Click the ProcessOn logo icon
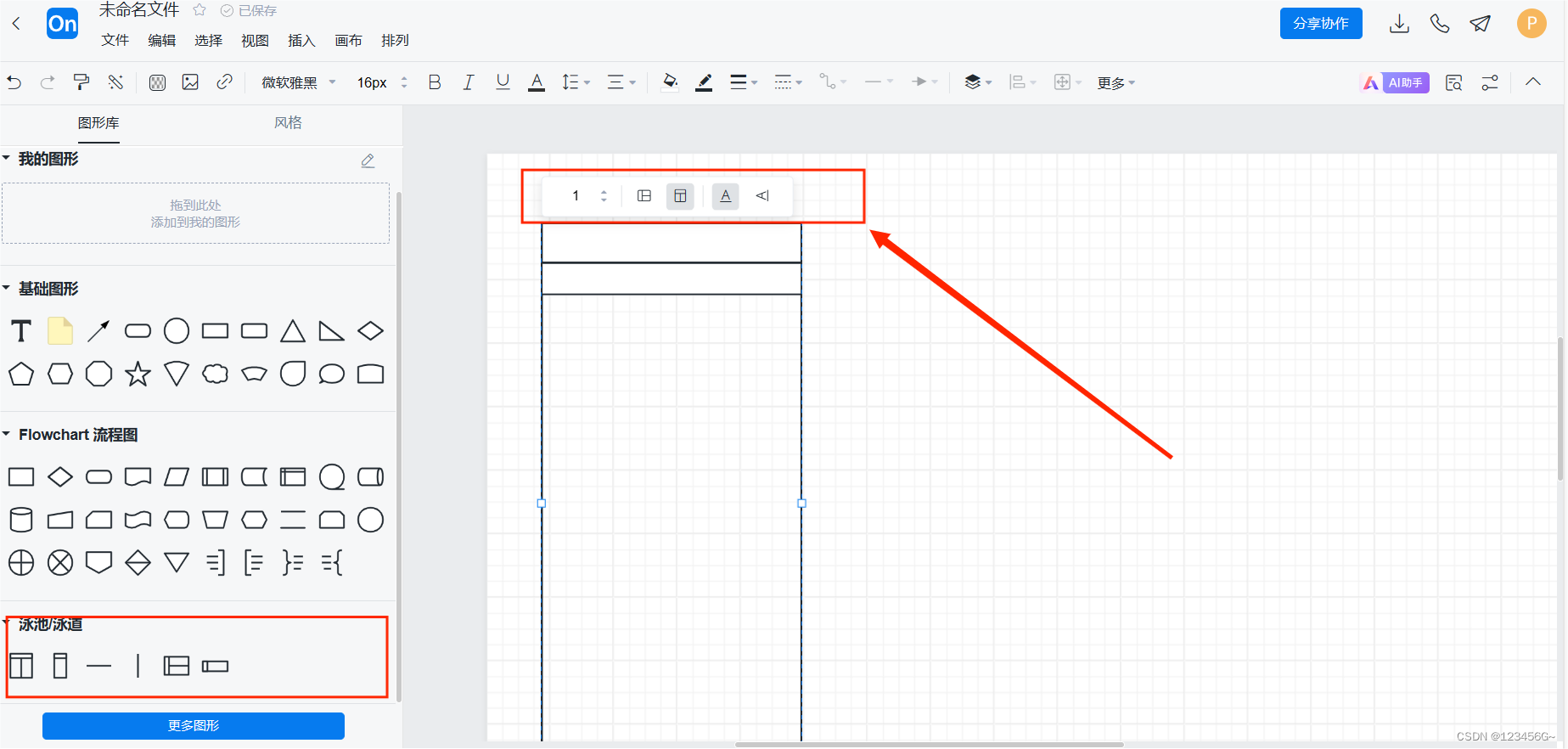The height and width of the screenshot is (749, 1568). [x=63, y=24]
